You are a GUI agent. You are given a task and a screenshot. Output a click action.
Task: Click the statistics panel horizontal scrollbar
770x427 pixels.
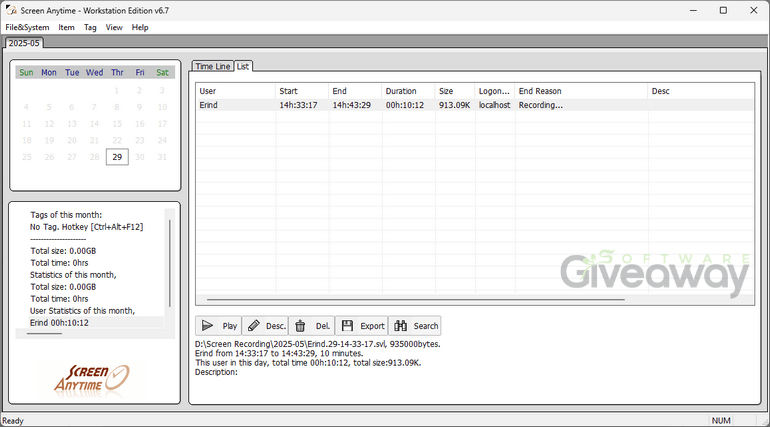point(44,334)
